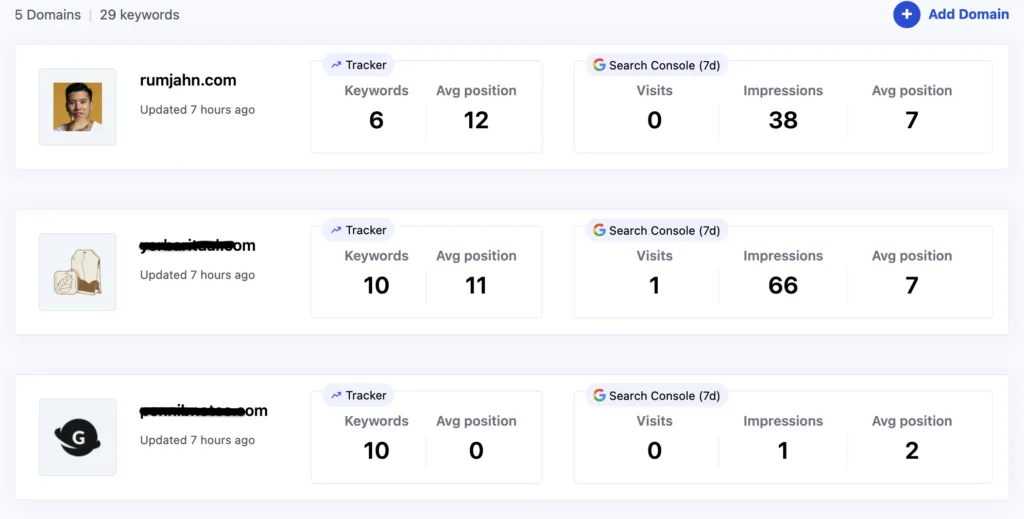Click the 29 keywords summary text
Viewport: 1024px width, 519px height.
pos(139,15)
